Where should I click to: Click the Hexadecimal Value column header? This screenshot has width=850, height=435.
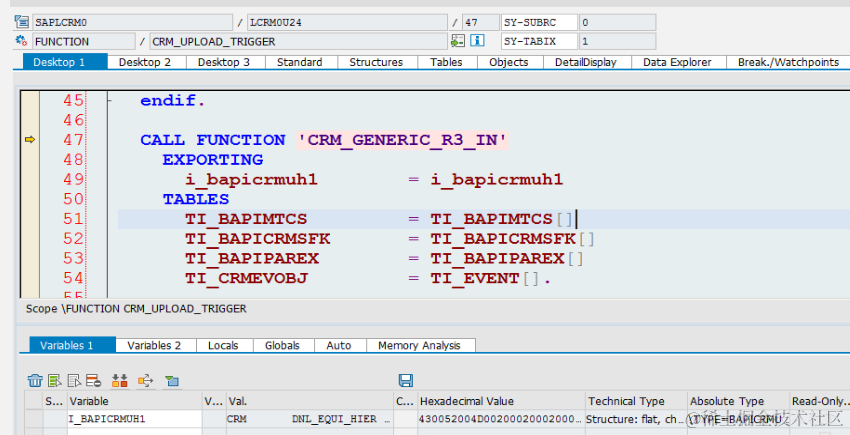501,401
